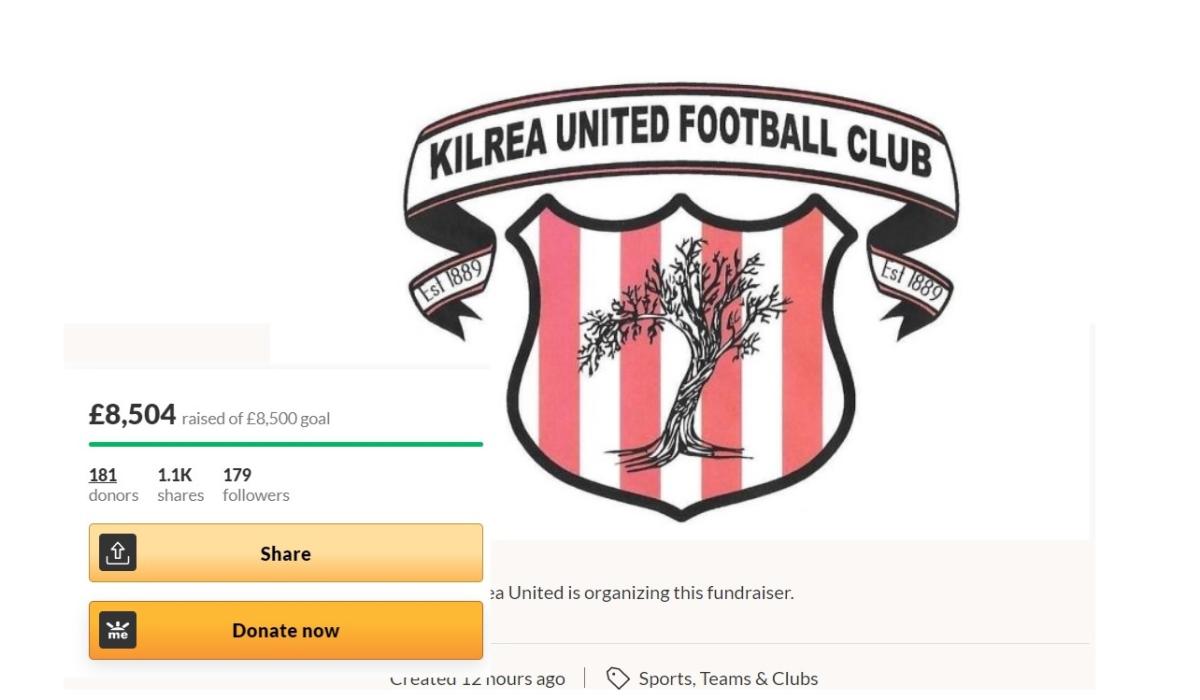Click the Donate now button

(285, 630)
